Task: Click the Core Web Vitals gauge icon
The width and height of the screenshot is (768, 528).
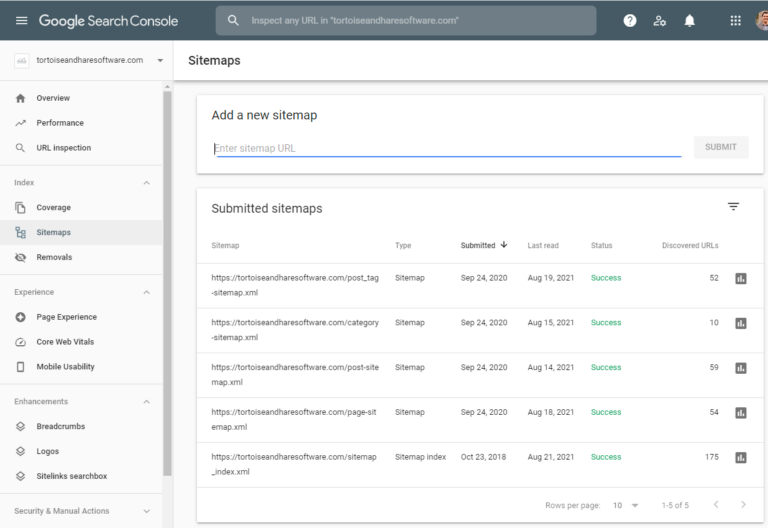Action: coord(20,342)
